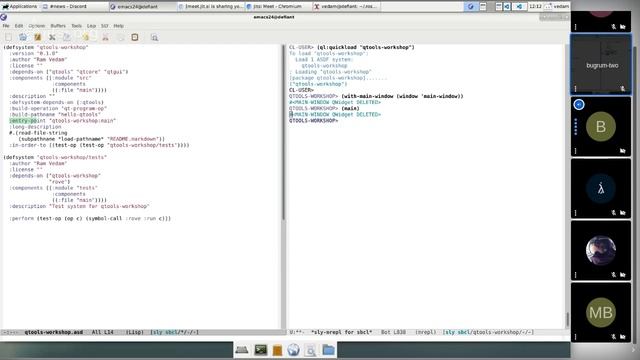
Task: Open the Edit menu in Emacs
Action: (19, 26)
